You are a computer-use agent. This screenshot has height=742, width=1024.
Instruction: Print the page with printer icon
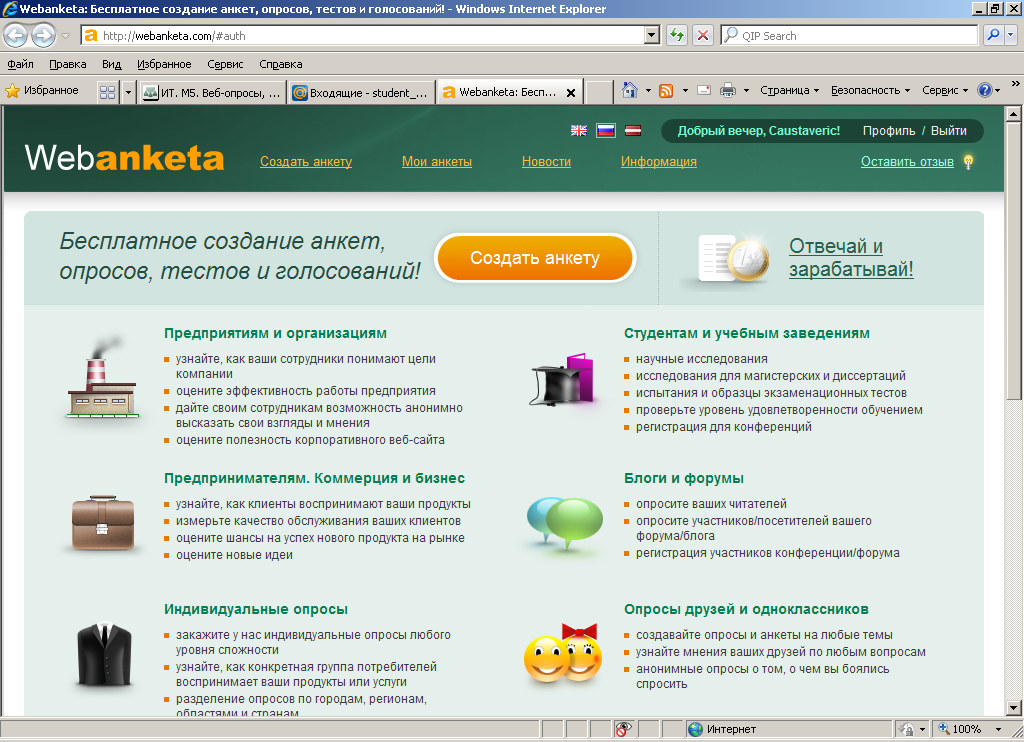point(728,91)
